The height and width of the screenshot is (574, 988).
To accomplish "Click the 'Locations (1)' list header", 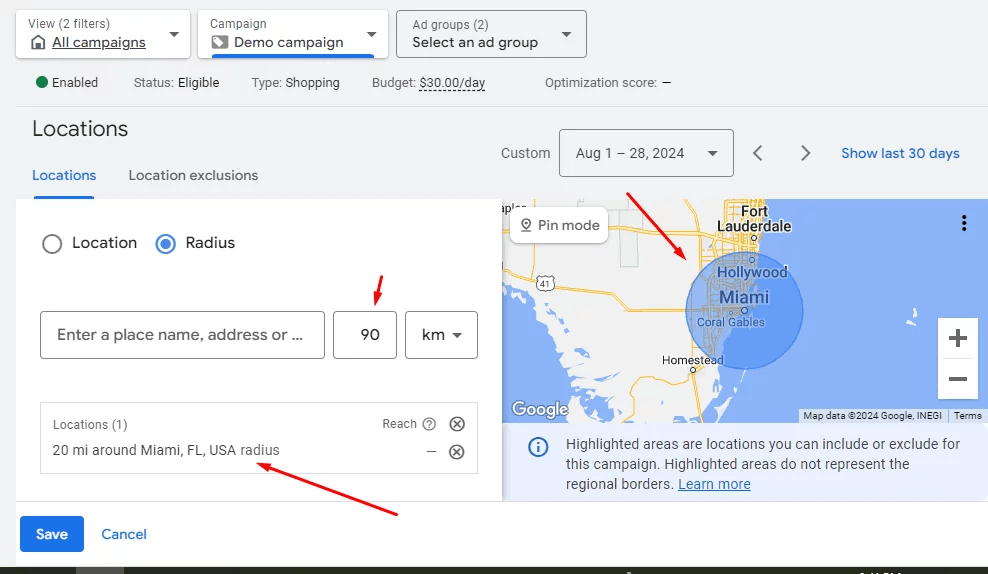I will (90, 425).
